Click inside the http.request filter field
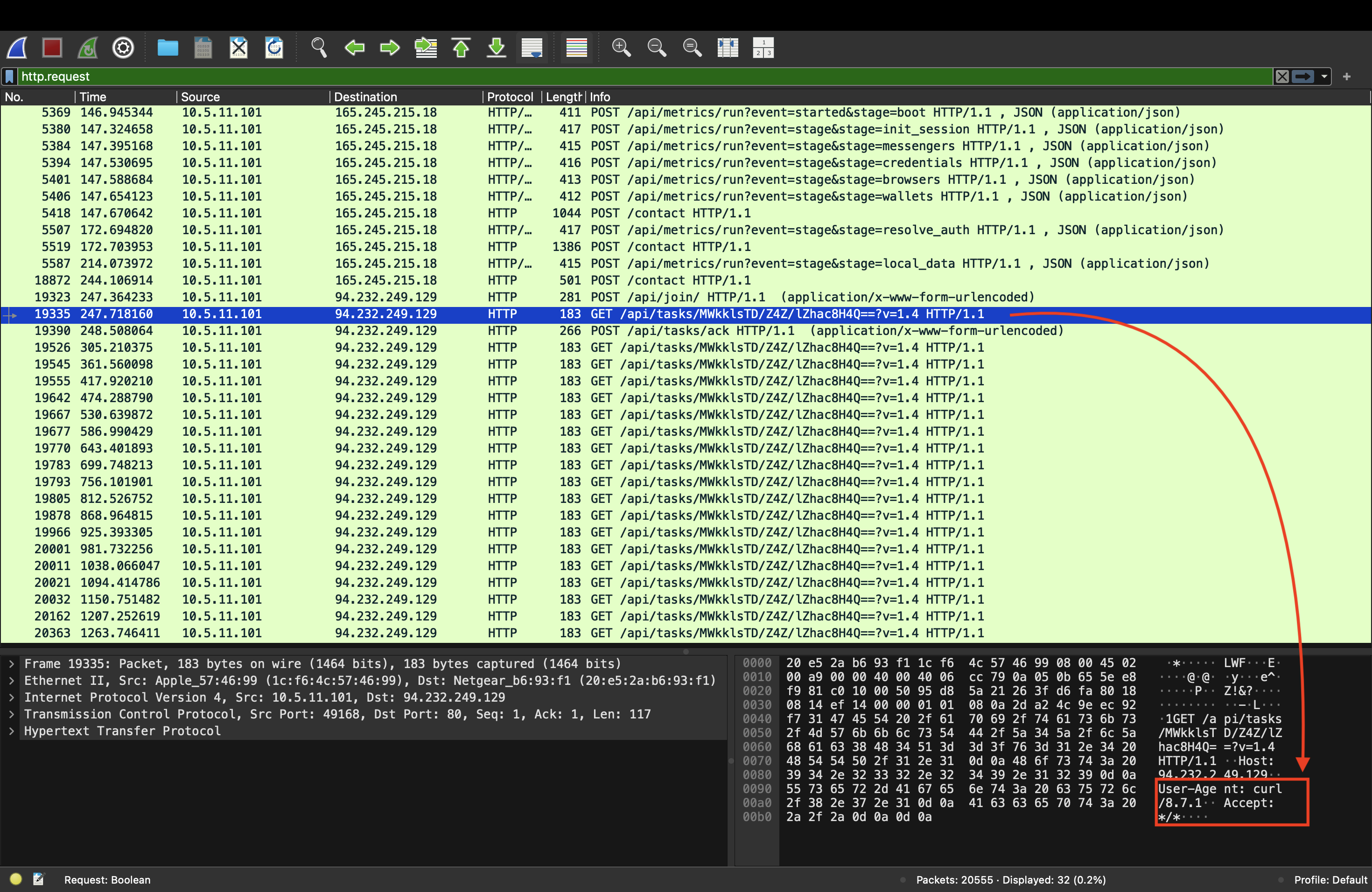The width and height of the screenshot is (1372, 892). tap(644, 77)
